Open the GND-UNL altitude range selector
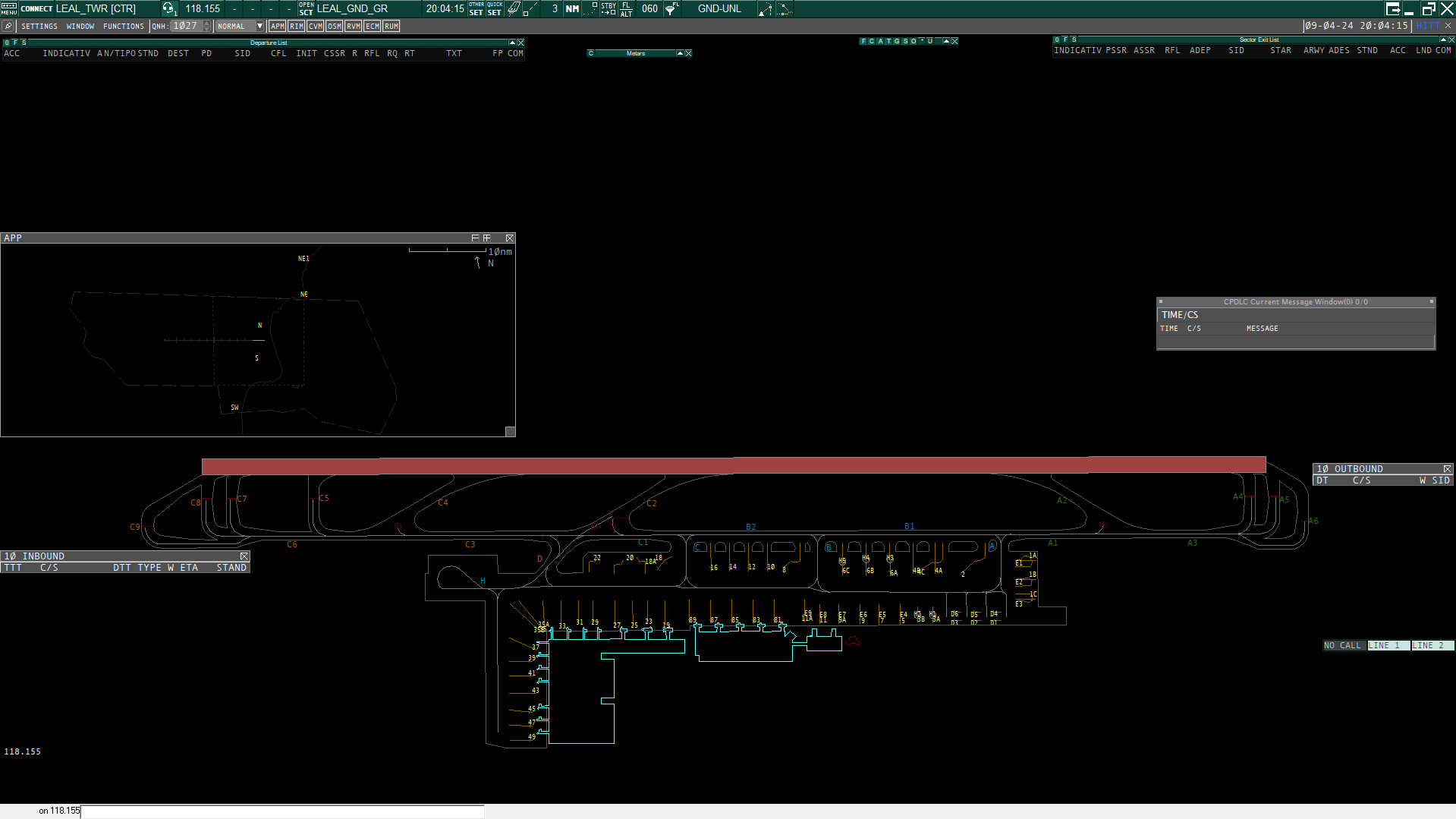The width and height of the screenshot is (1456, 819). coord(719,8)
